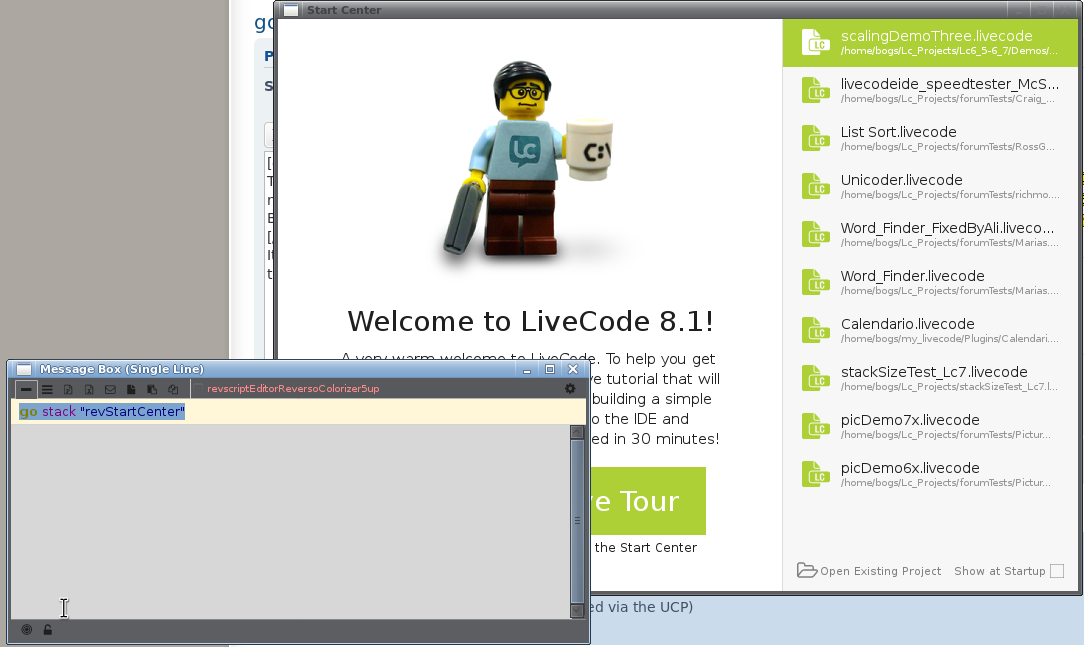
Task: Click Message Box vertical scrollbar thumb
Action: point(577,521)
